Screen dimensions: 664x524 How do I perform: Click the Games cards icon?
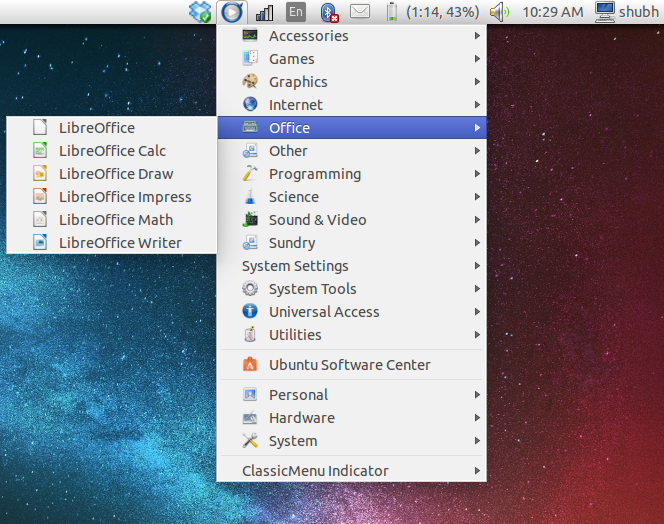[x=250, y=58]
